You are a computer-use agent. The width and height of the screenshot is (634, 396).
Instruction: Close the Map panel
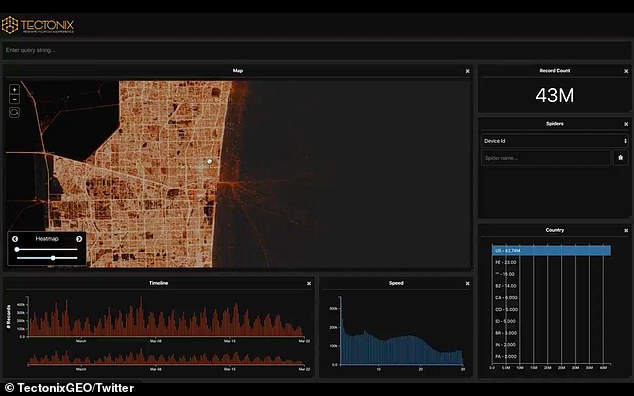(x=467, y=71)
